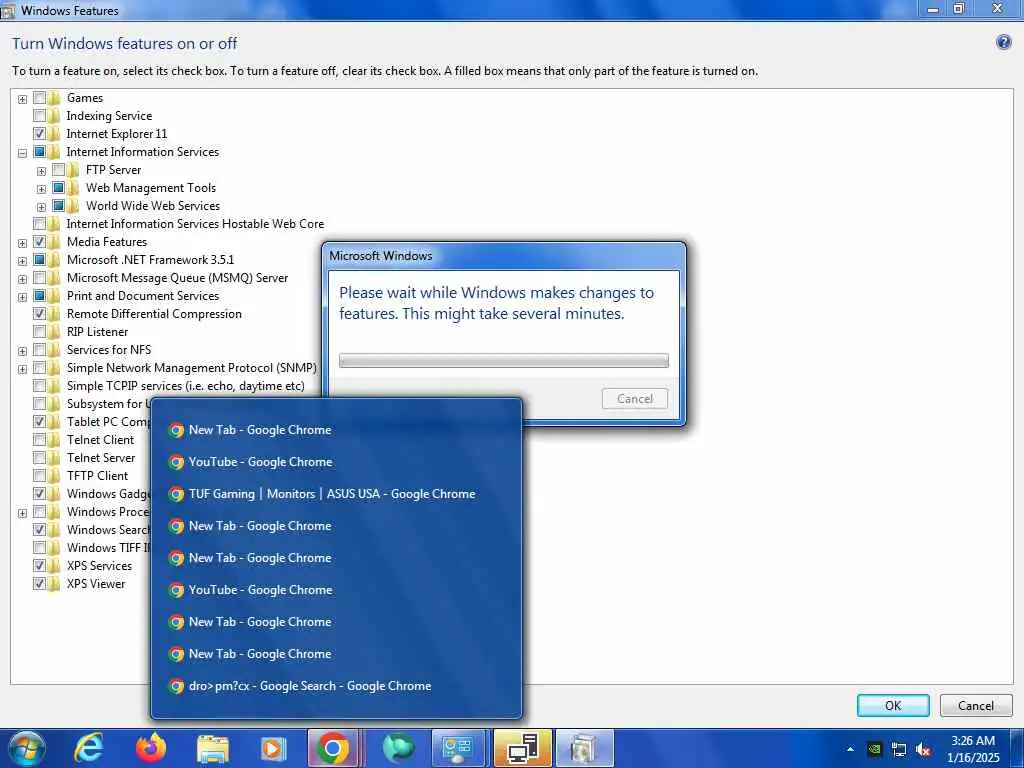Screen dimensions: 1024x768
Task: Open the Windows Features help icon
Action: (x=1003, y=43)
